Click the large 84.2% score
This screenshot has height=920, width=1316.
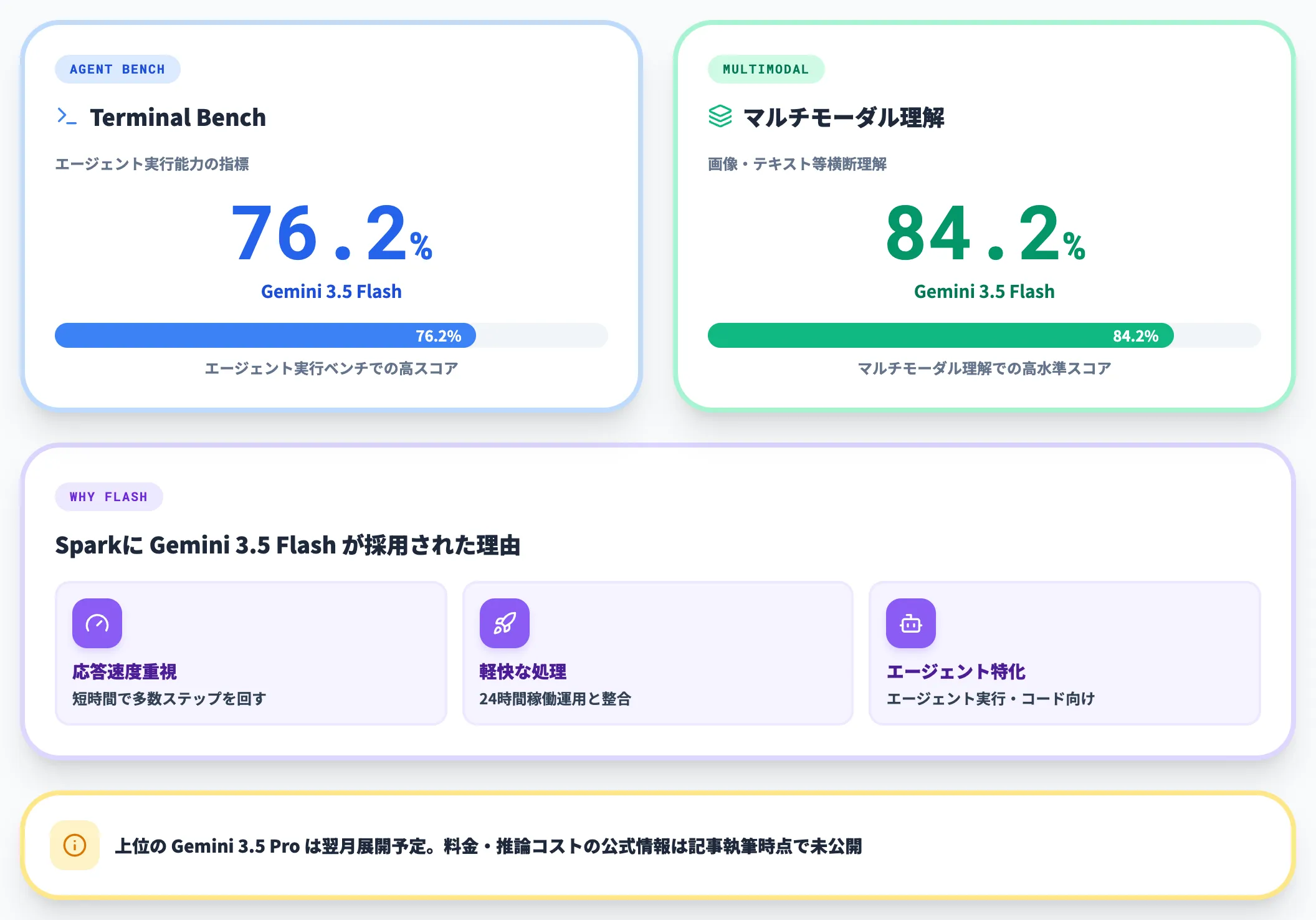[x=985, y=233]
